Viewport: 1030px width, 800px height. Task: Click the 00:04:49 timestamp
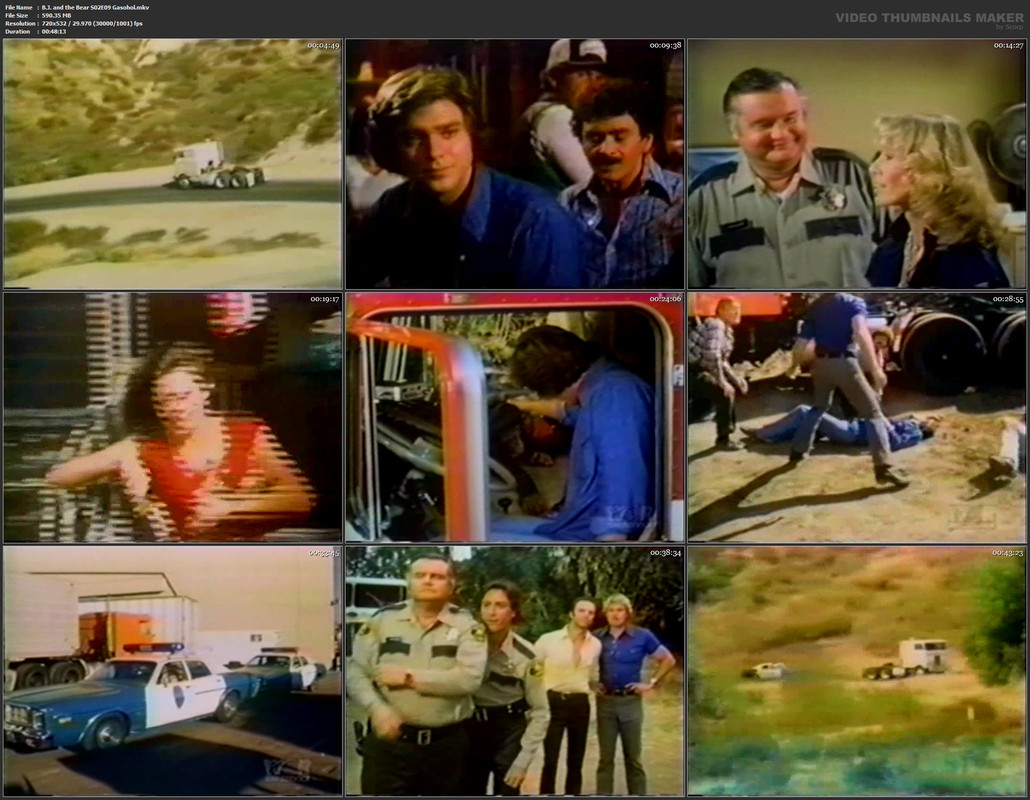[323, 45]
